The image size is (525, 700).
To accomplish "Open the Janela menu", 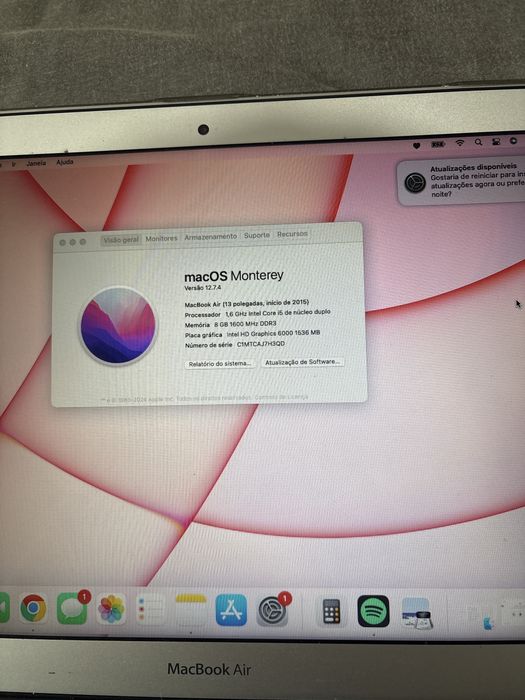I will point(36,163).
